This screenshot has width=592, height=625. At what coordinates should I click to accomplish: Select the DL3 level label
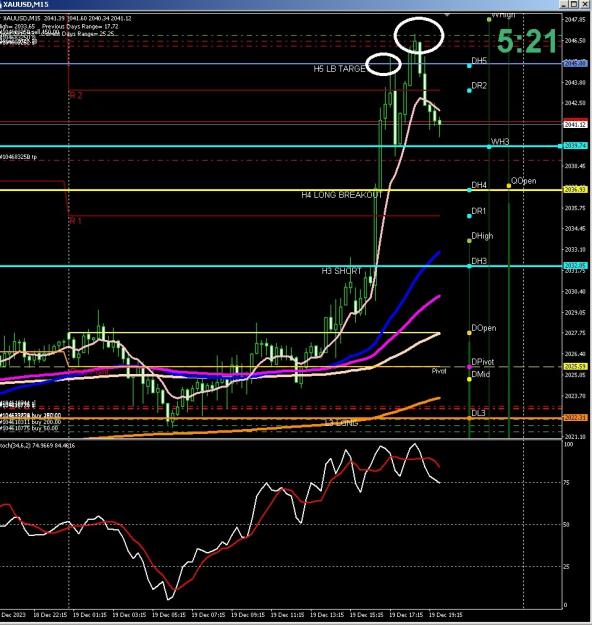(478, 413)
